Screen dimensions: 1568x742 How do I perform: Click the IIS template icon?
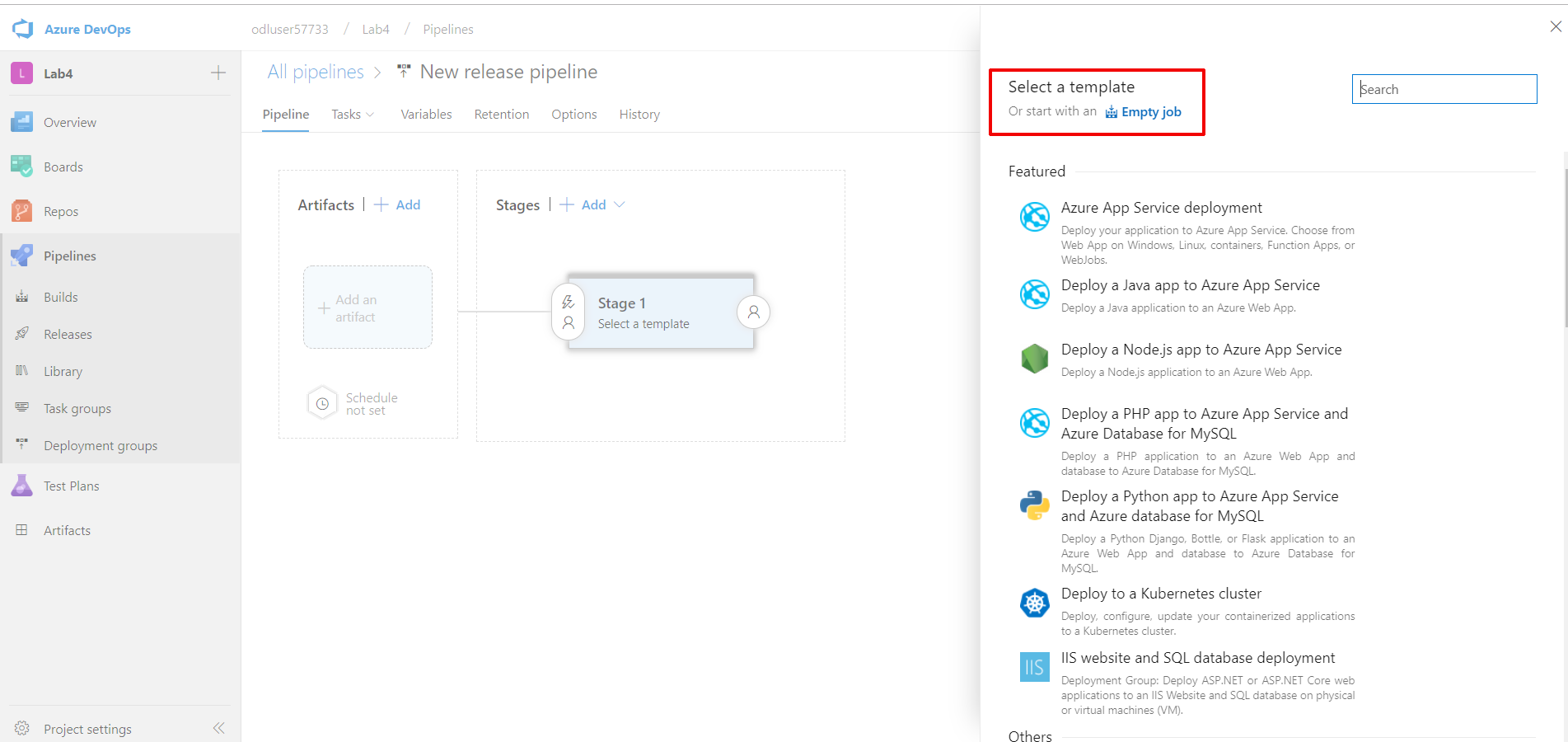tap(1035, 667)
